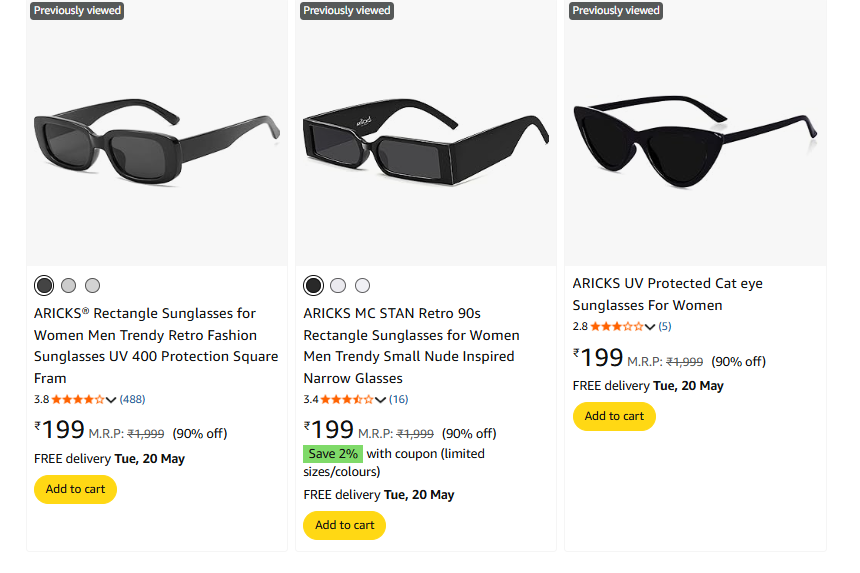The height and width of the screenshot is (573, 860).
Task: Pick last color swatch for Rectangle Sunglasses
Action: 93,286
